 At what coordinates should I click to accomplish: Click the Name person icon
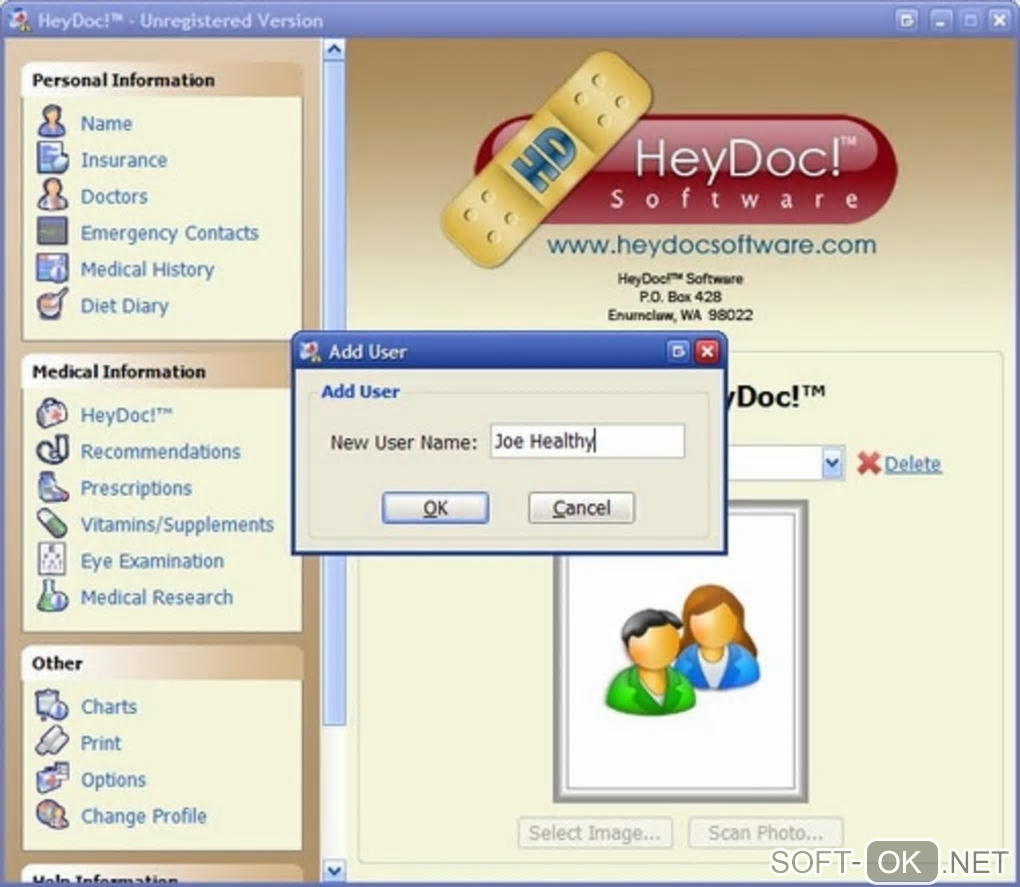click(52, 122)
